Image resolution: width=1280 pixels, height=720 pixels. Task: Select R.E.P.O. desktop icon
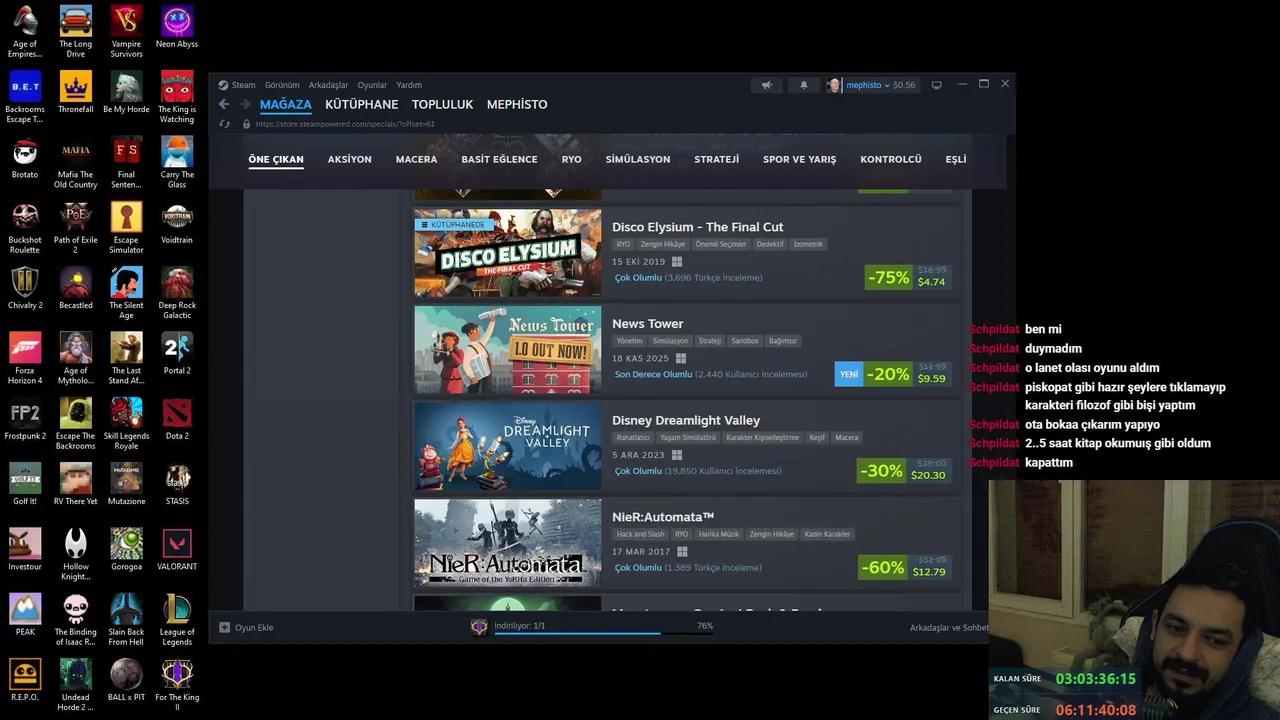(25, 679)
